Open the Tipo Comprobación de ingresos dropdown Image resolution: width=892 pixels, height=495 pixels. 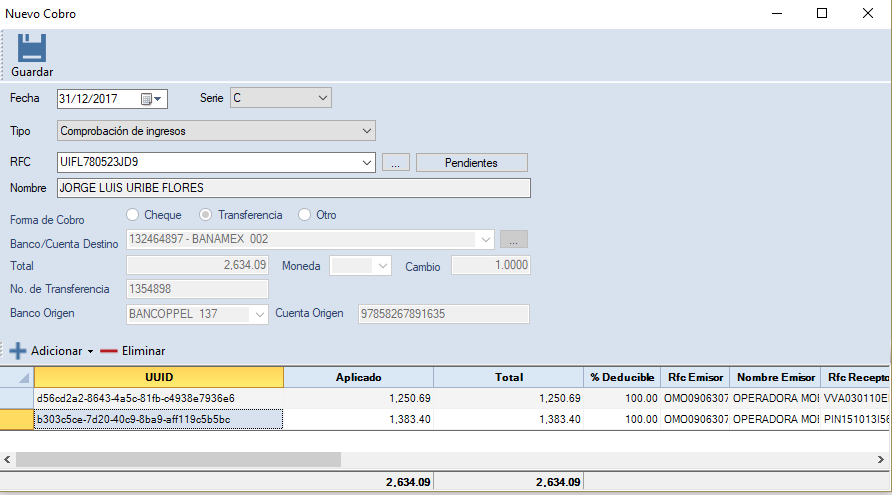pyautogui.click(x=366, y=131)
